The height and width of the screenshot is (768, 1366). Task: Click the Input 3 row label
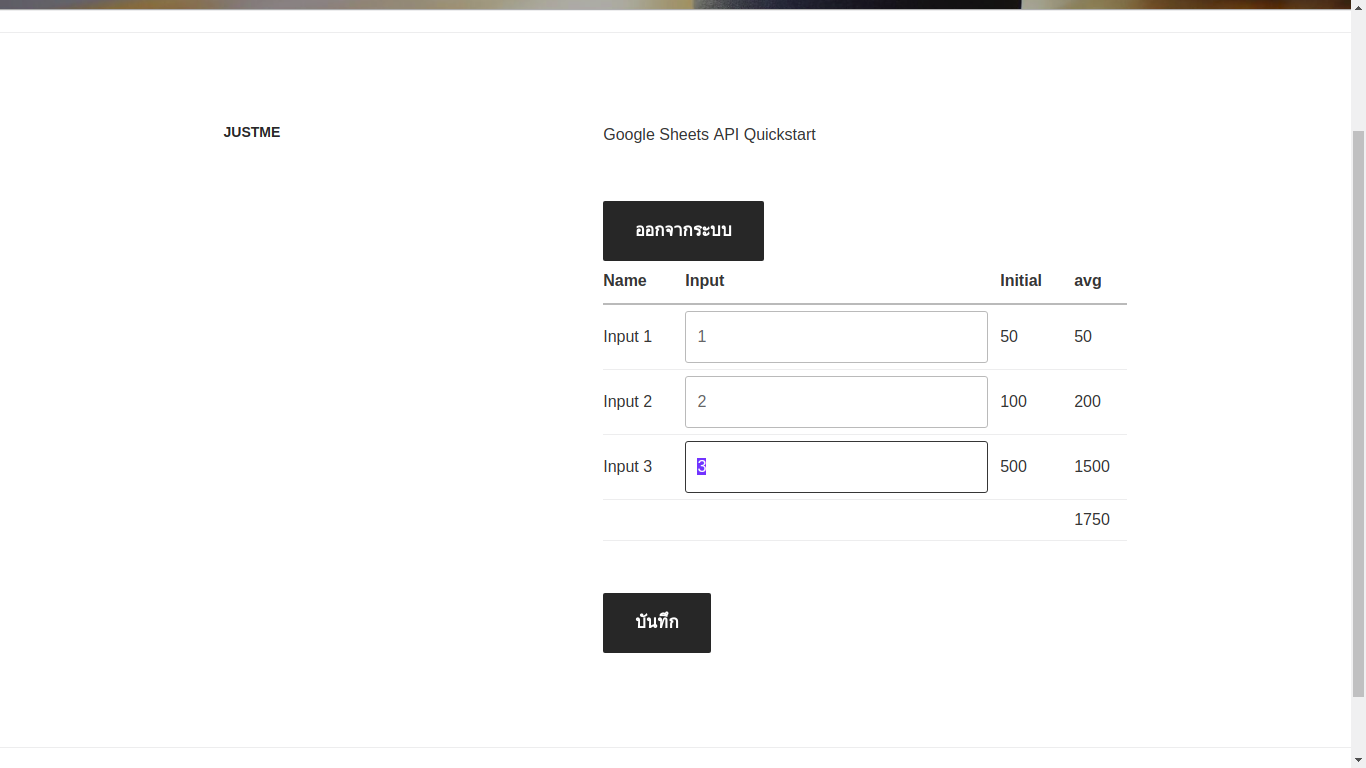click(627, 467)
